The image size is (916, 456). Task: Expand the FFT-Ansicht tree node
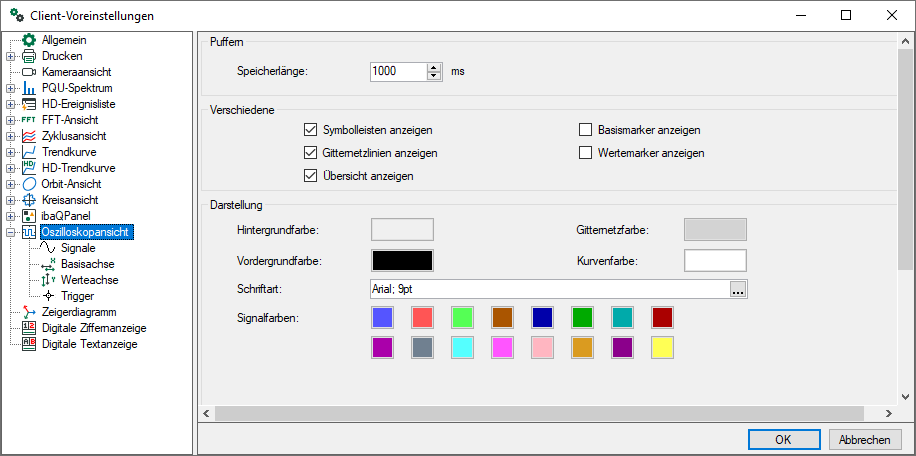11,120
